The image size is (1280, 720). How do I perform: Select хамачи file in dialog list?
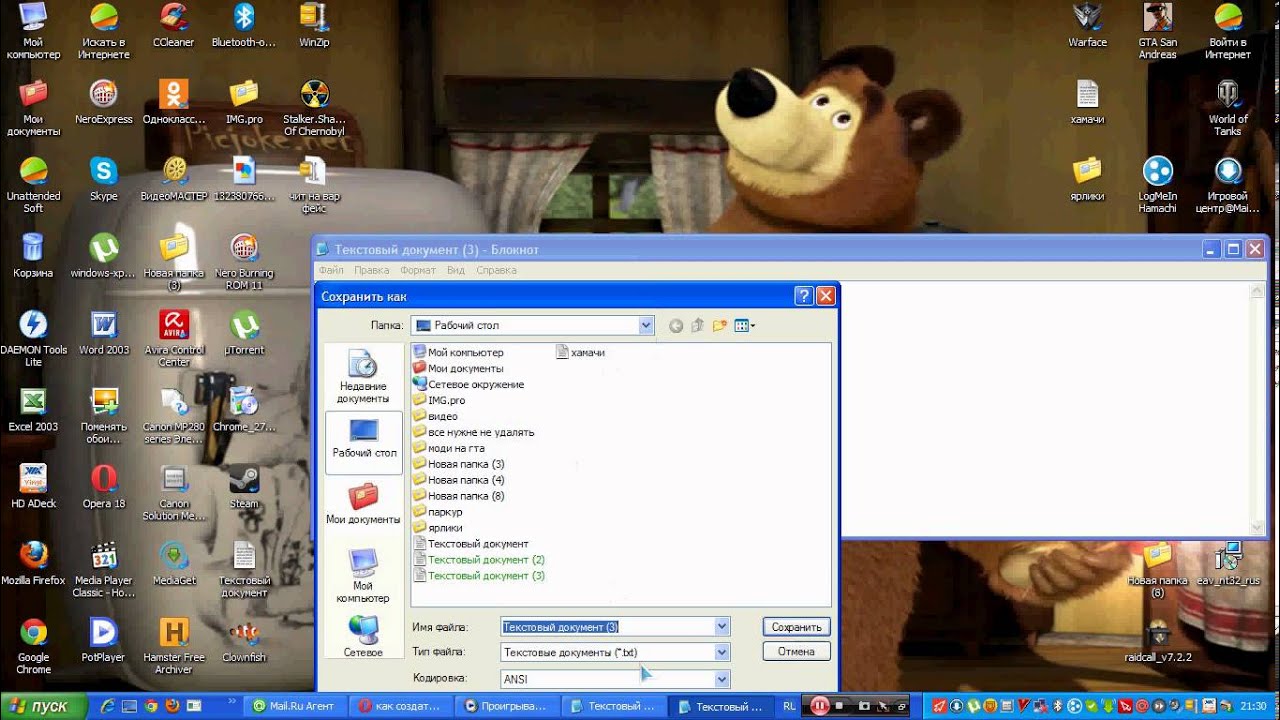point(580,352)
